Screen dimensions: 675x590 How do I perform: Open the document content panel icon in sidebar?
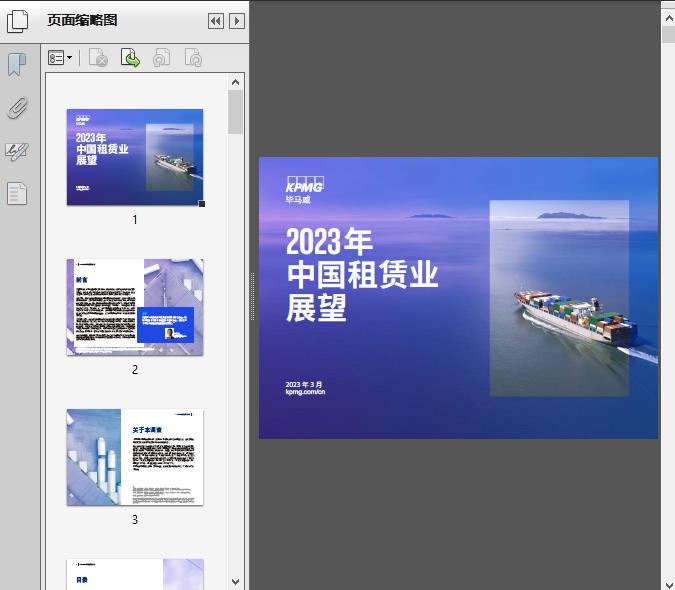tap(17, 194)
